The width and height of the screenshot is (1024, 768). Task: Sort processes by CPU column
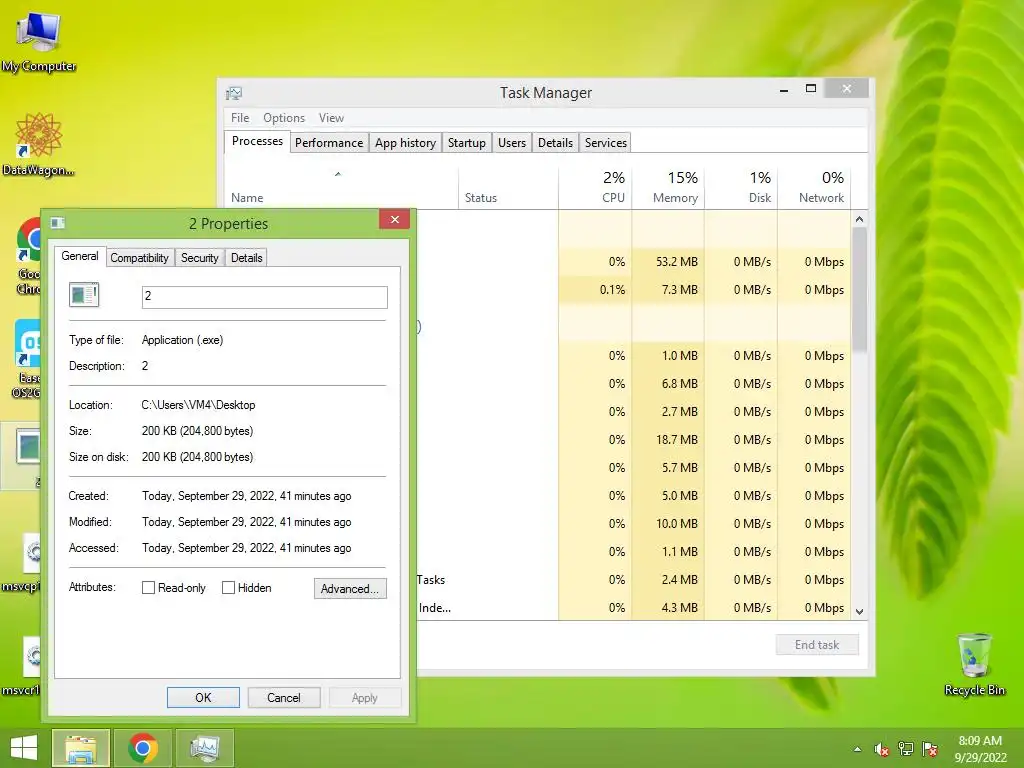(x=595, y=189)
